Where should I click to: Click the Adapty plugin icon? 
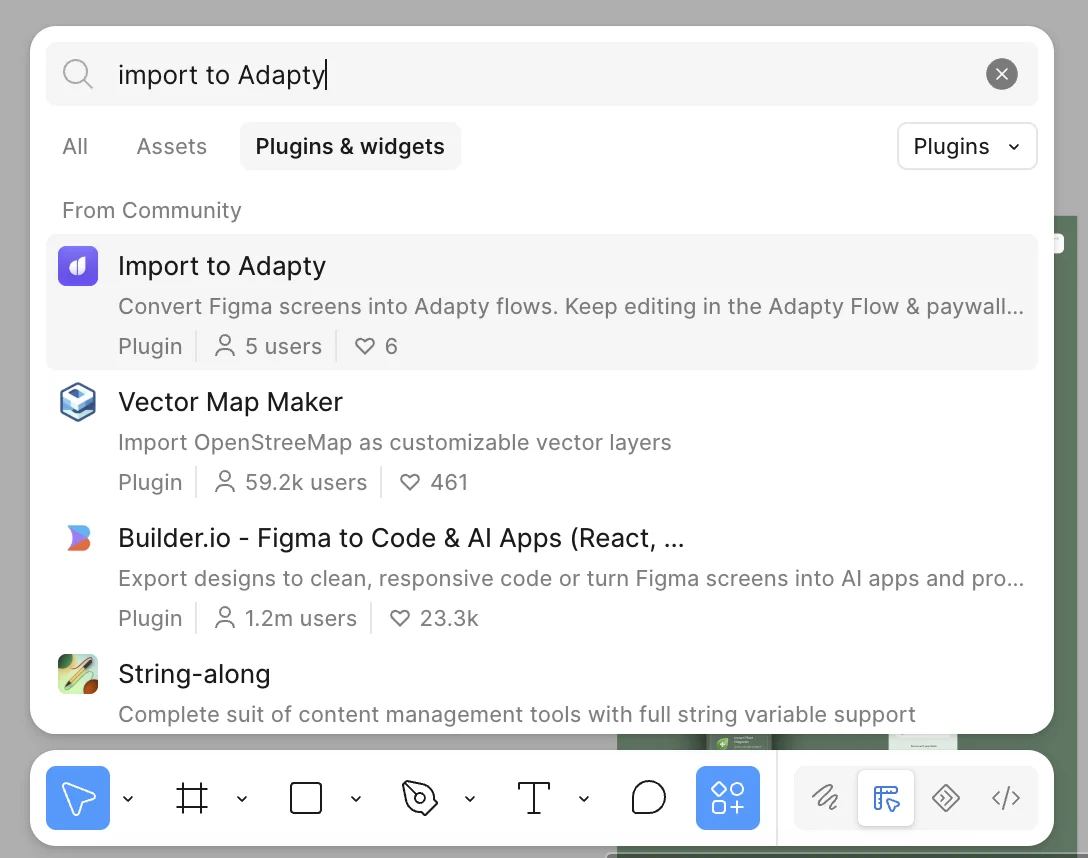pos(78,266)
